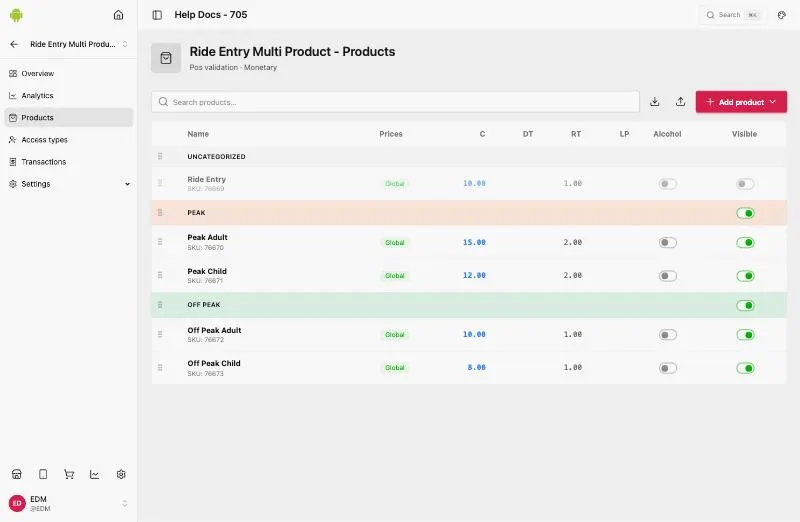Click the 8.00 price of Off Peak Child
Screen dimensions: 800x522
[x=477, y=367]
